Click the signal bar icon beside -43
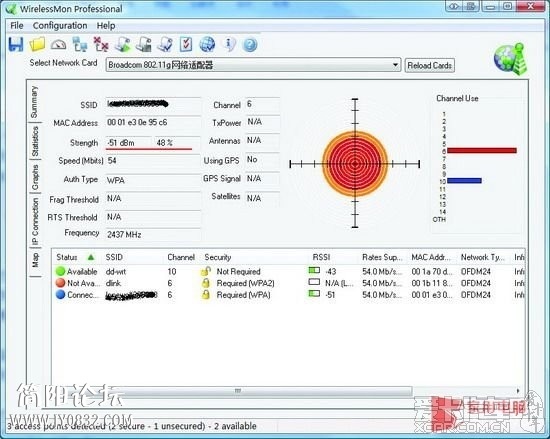550x439 pixels. pyautogui.click(x=314, y=270)
